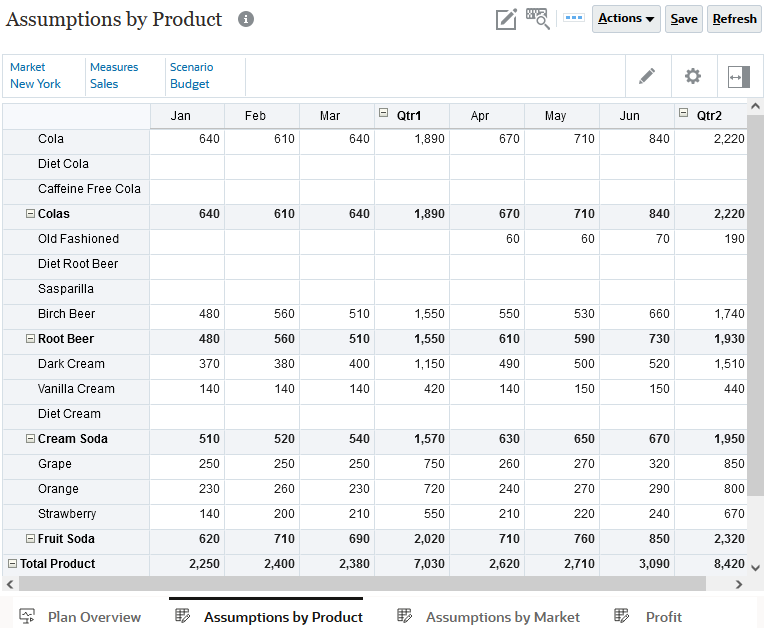The image size is (764, 628).
Task: Click the New York market link
Action: (x=35, y=84)
